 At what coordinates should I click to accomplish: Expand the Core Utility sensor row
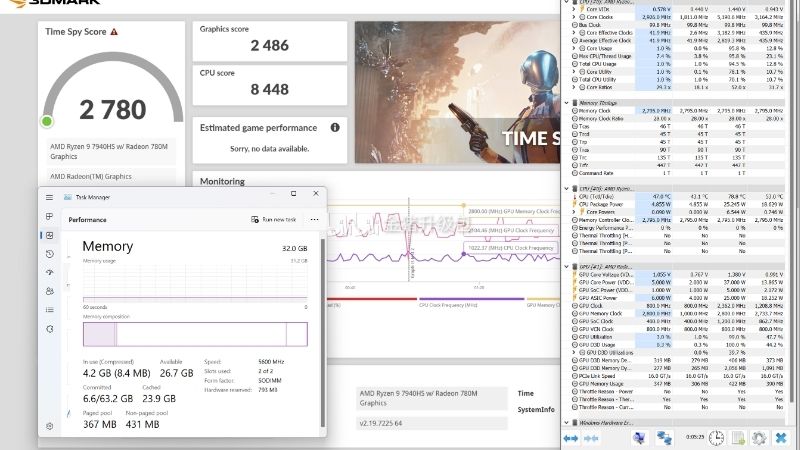pyautogui.click(x=574, y=71)
